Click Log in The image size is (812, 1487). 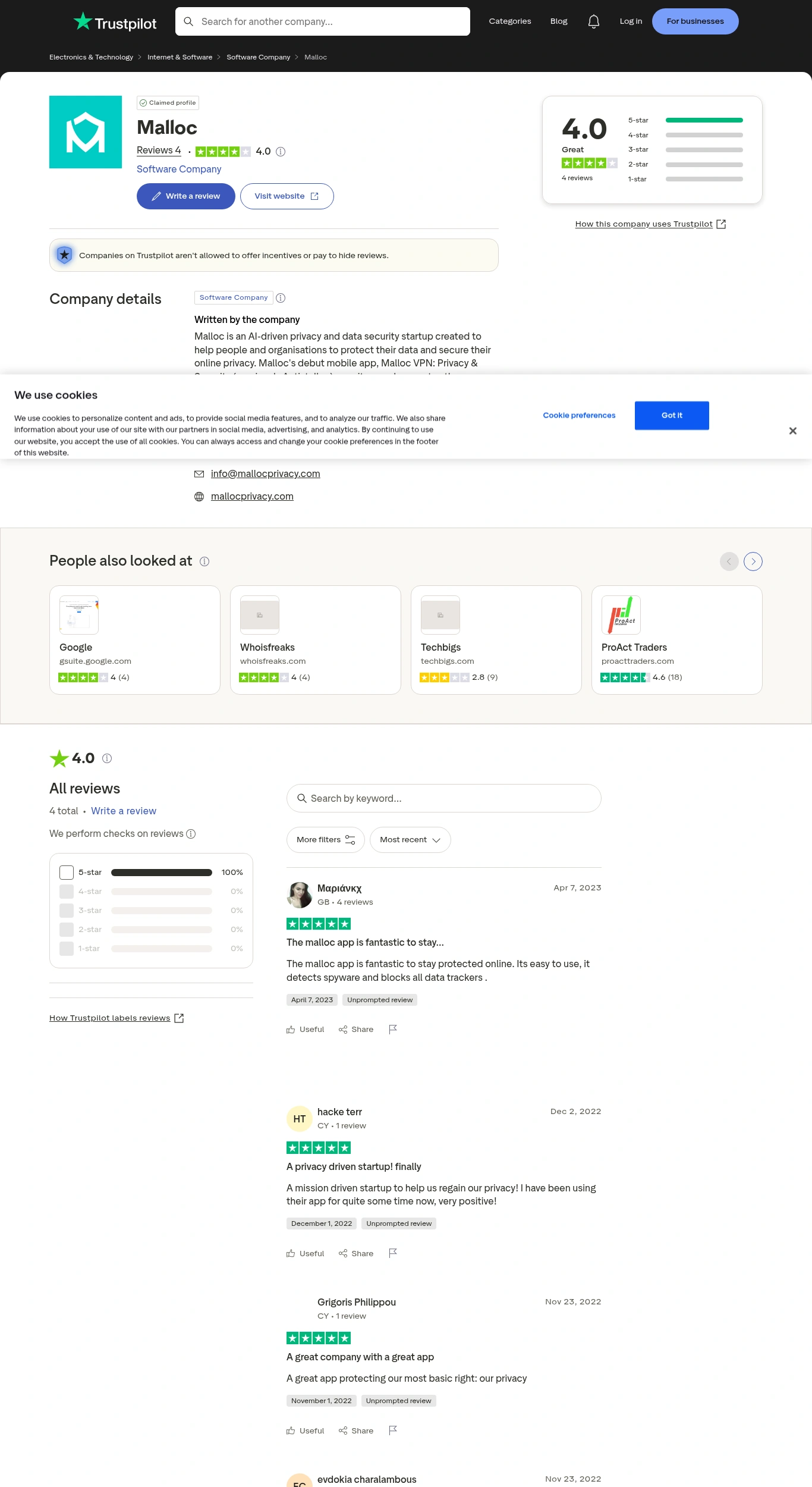pyautogui.click(x=631, y=21)
